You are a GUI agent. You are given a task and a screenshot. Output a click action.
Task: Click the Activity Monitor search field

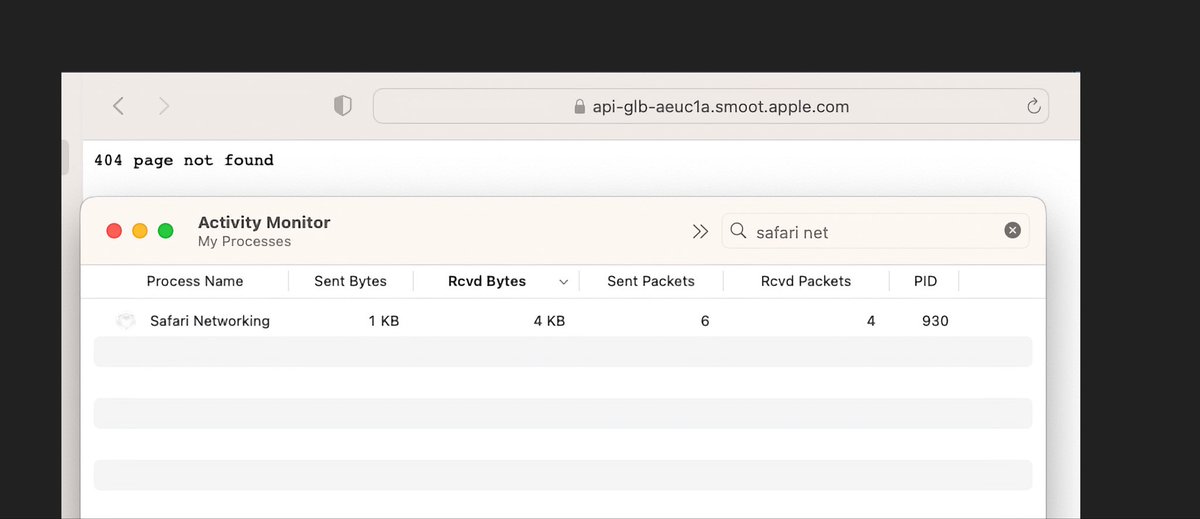875,231
